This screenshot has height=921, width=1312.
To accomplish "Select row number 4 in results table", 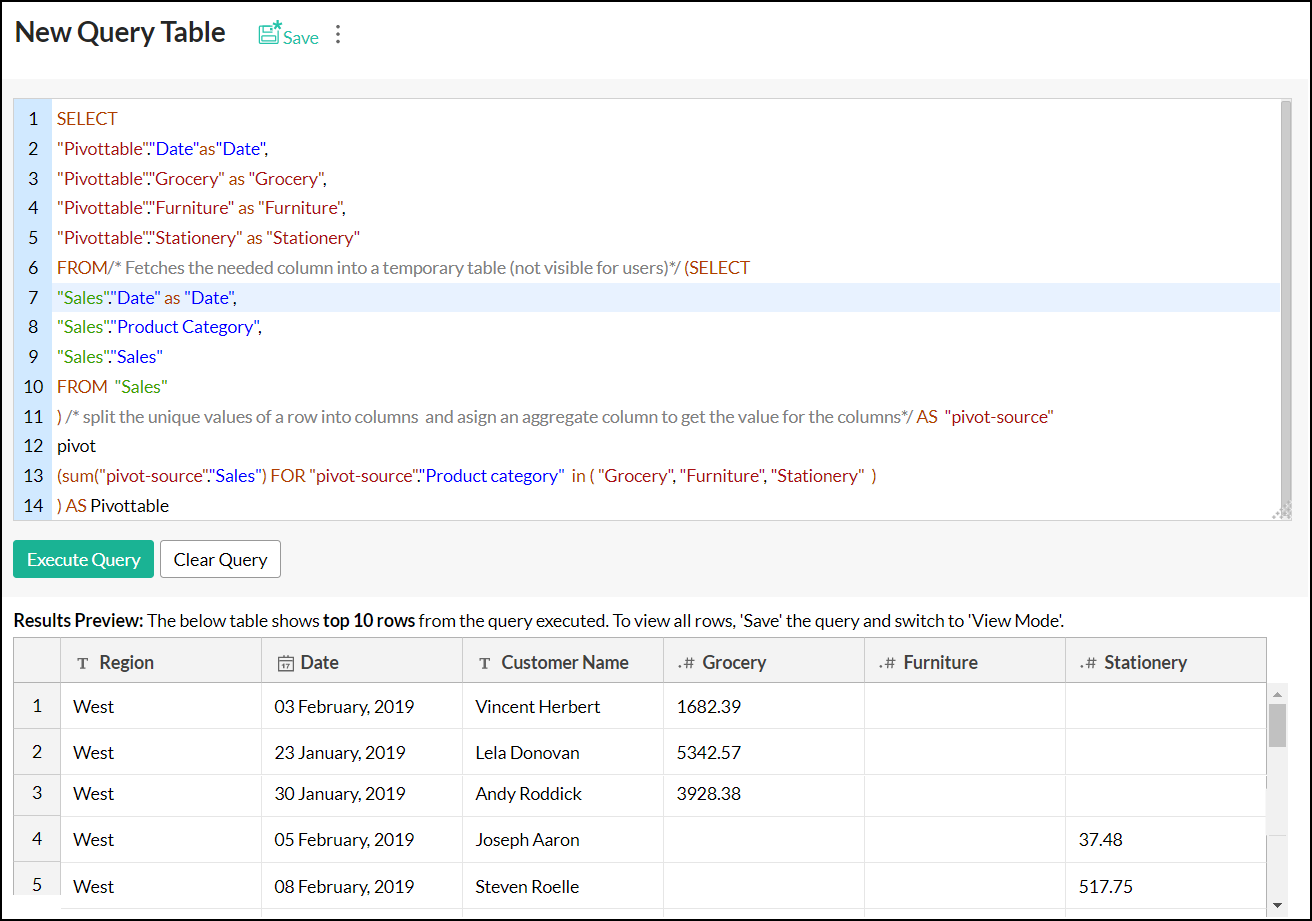I will point(37,839).
